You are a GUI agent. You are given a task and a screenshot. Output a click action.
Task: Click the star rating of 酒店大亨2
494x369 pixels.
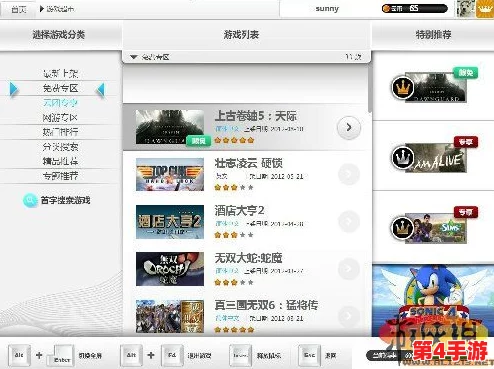coord(234,235)
